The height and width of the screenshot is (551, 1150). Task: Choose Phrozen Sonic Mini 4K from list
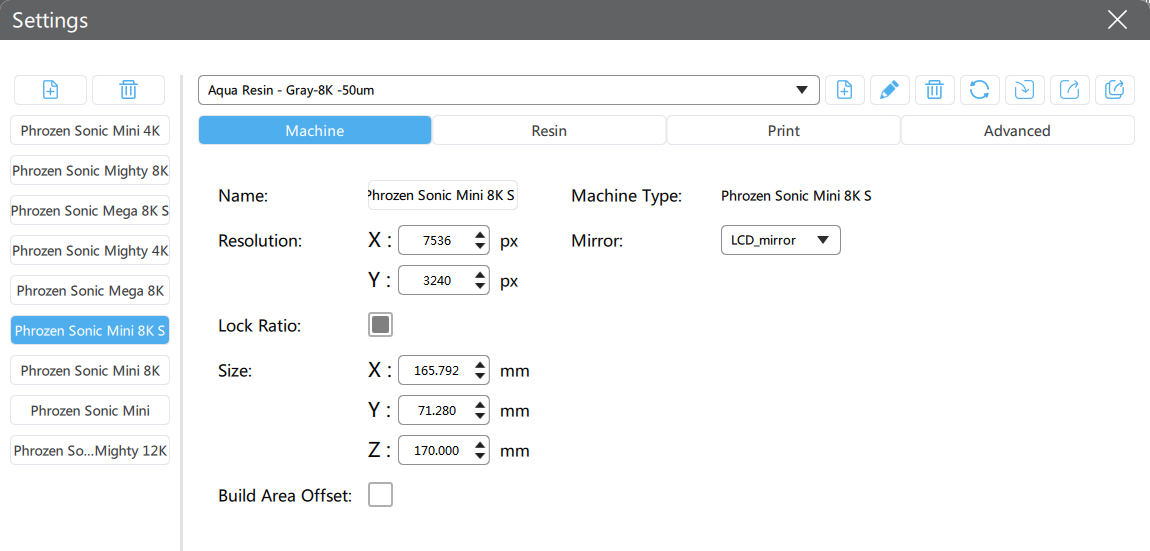(x=90, y=131)
